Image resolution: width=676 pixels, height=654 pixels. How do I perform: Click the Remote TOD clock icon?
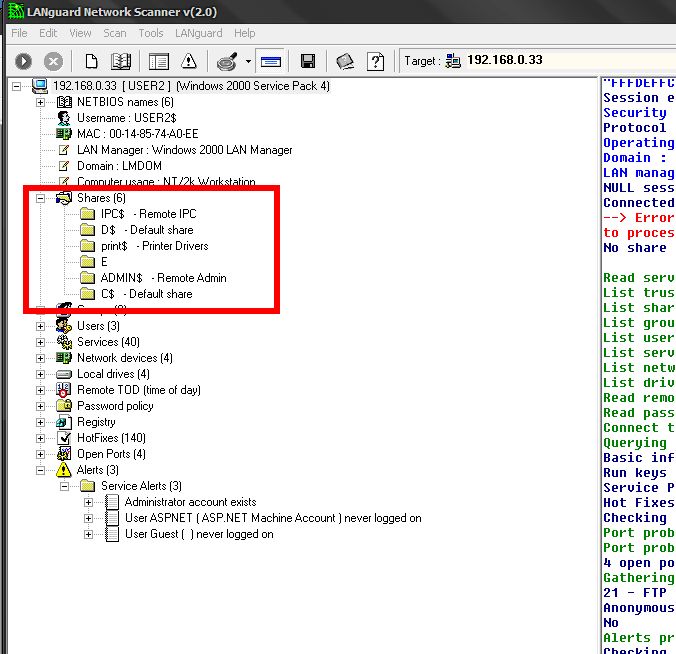point(64,390)
